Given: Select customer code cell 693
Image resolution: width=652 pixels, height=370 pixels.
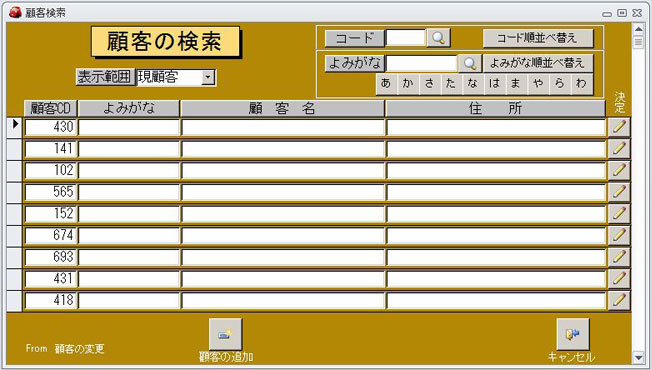Looking at the screenshot, I should tap(51, 257).
